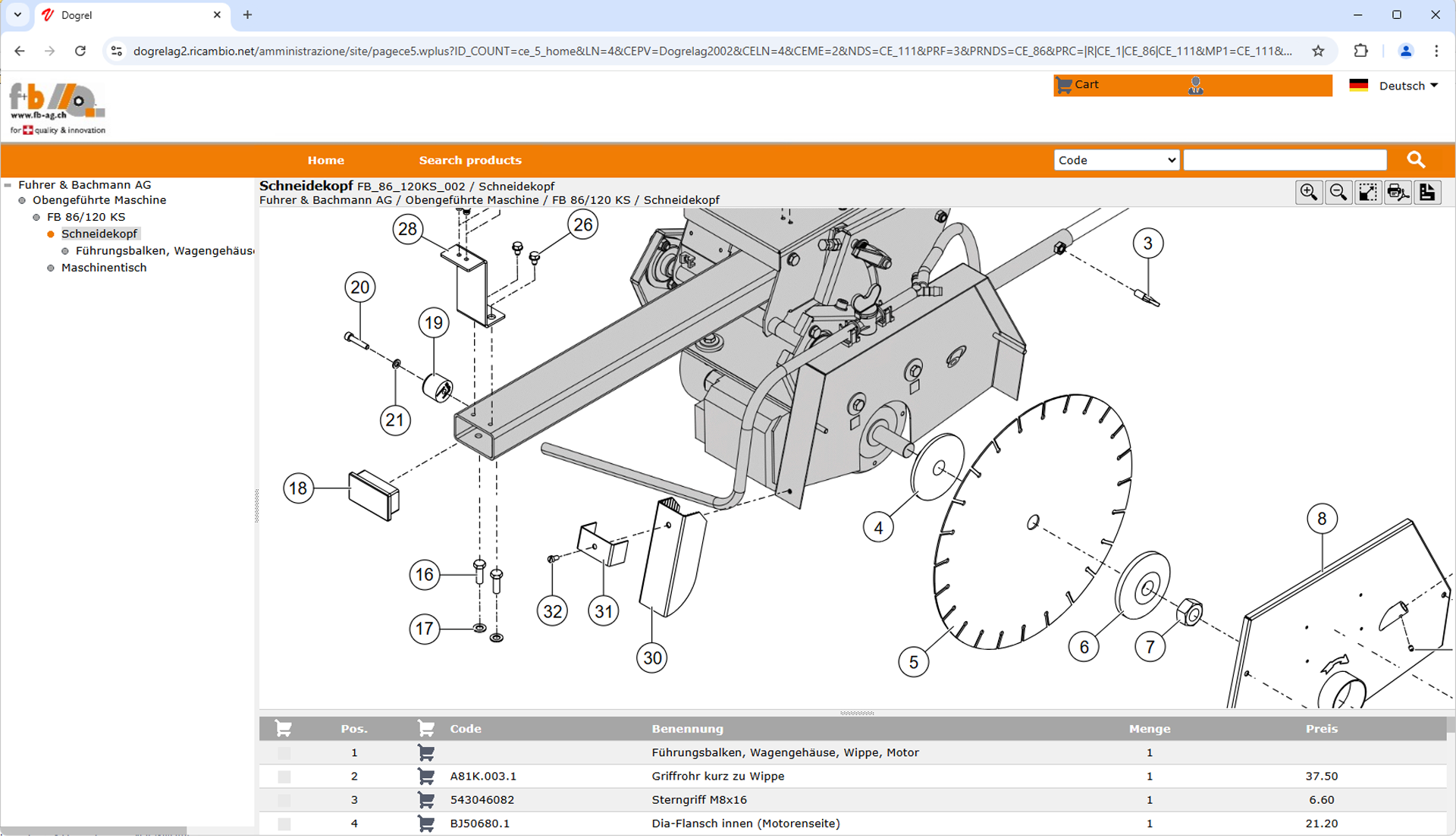Select Schneidekopf in the tree
The width and height of the screenshot is (1456, 838).
click(99, 234)
